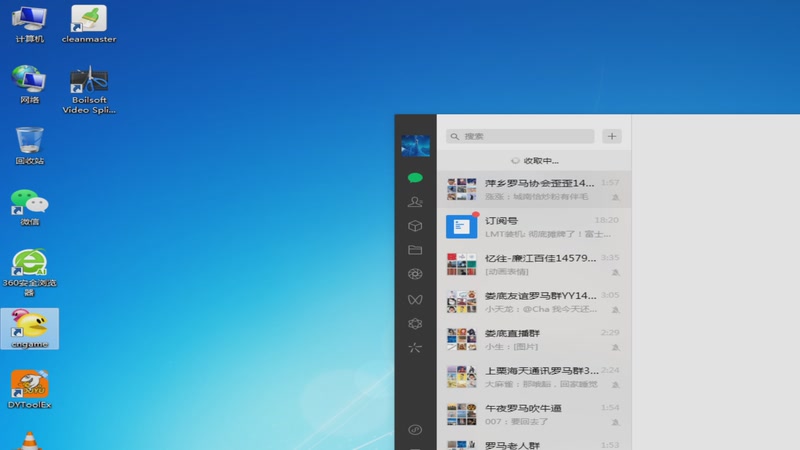
Task: Open the Channels butterfly icon in sidebar
Action: click(415, 299)
